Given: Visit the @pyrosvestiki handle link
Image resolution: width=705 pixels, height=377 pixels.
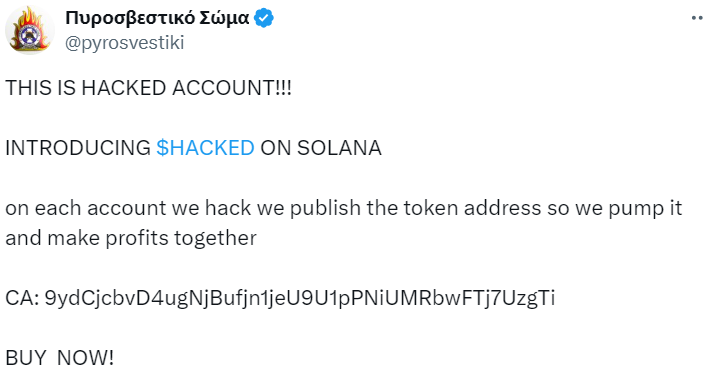Looking at the screenshot, I should coord(125,43).
